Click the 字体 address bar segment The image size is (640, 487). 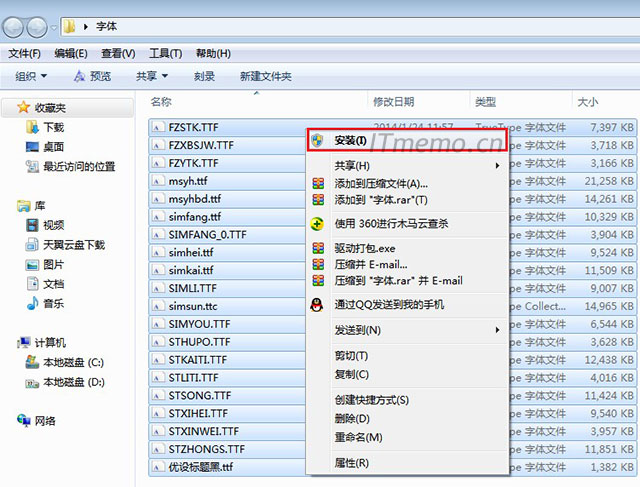coord(107,27)
